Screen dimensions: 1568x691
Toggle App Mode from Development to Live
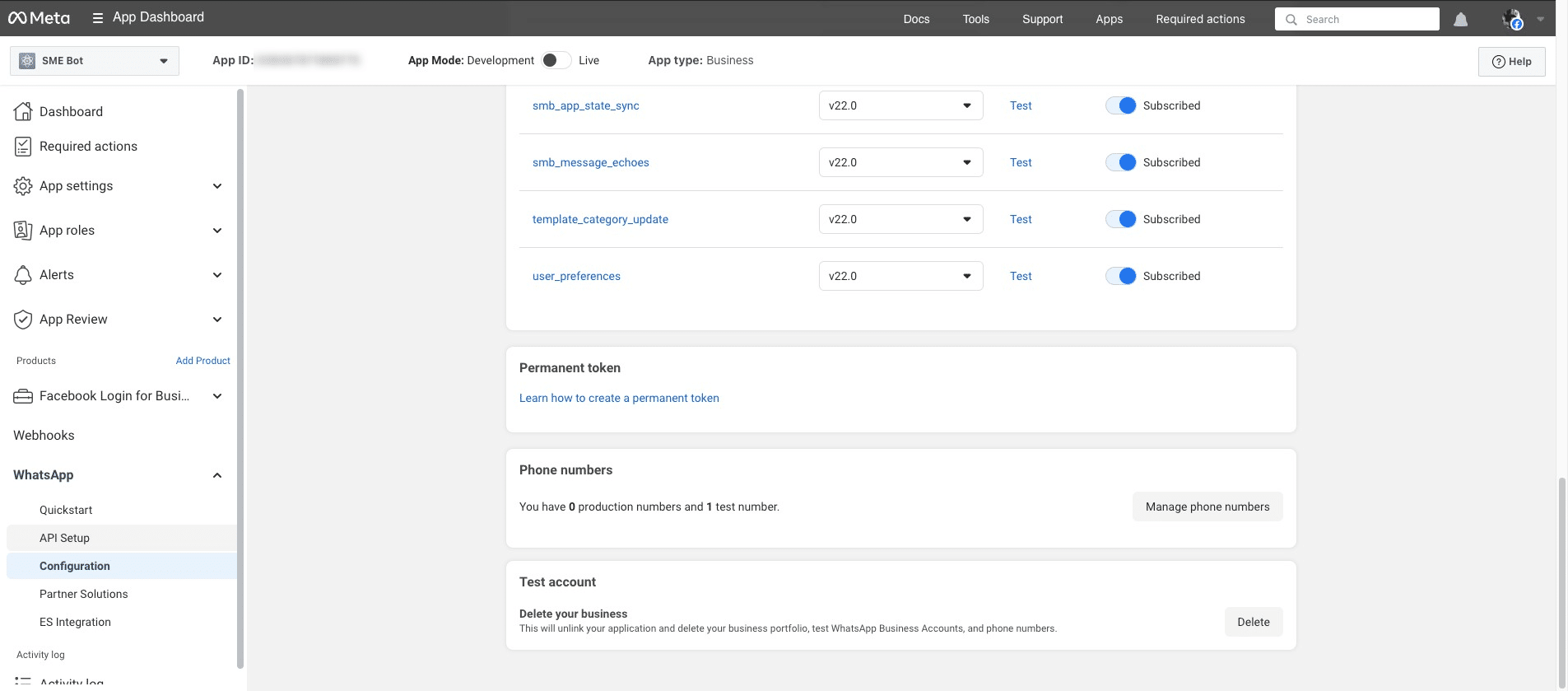click(556, 60)
